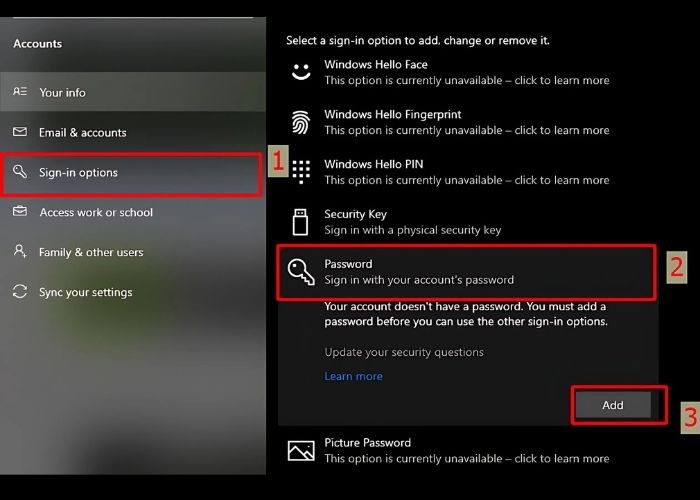Open Email & accounts settings

[82, 132]
